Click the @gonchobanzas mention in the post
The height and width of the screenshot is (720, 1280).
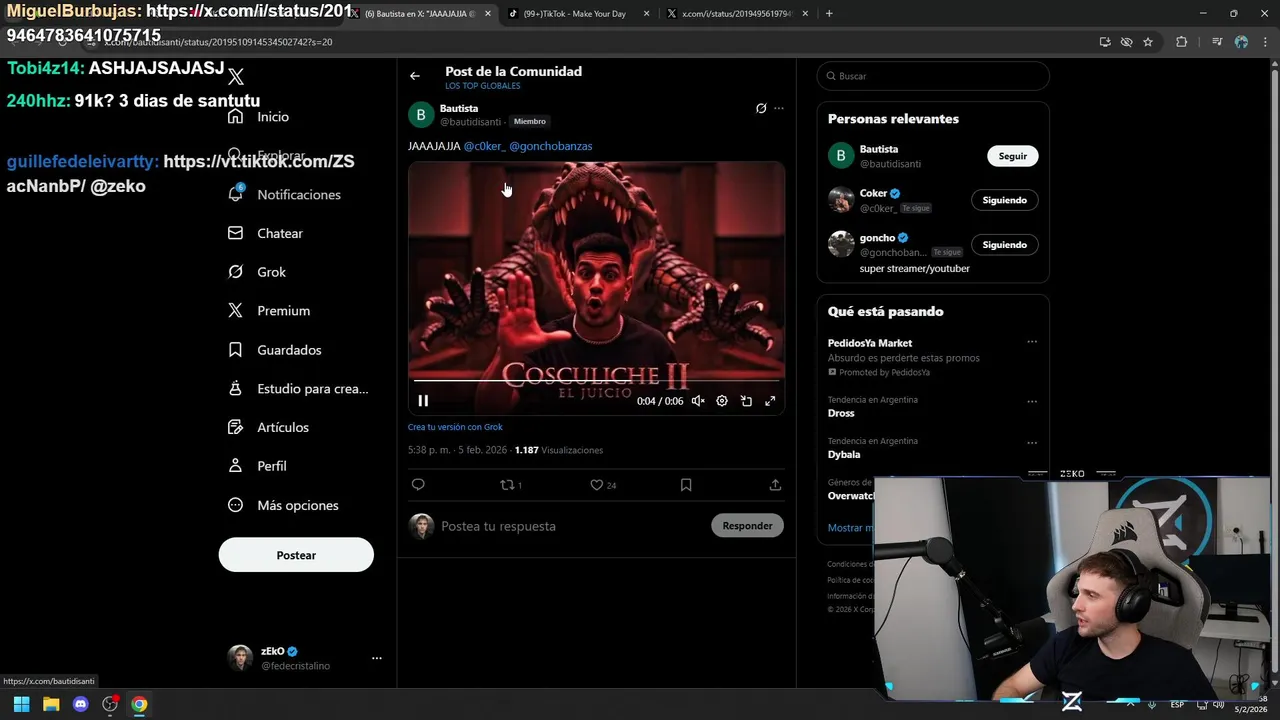coord(551,146)
